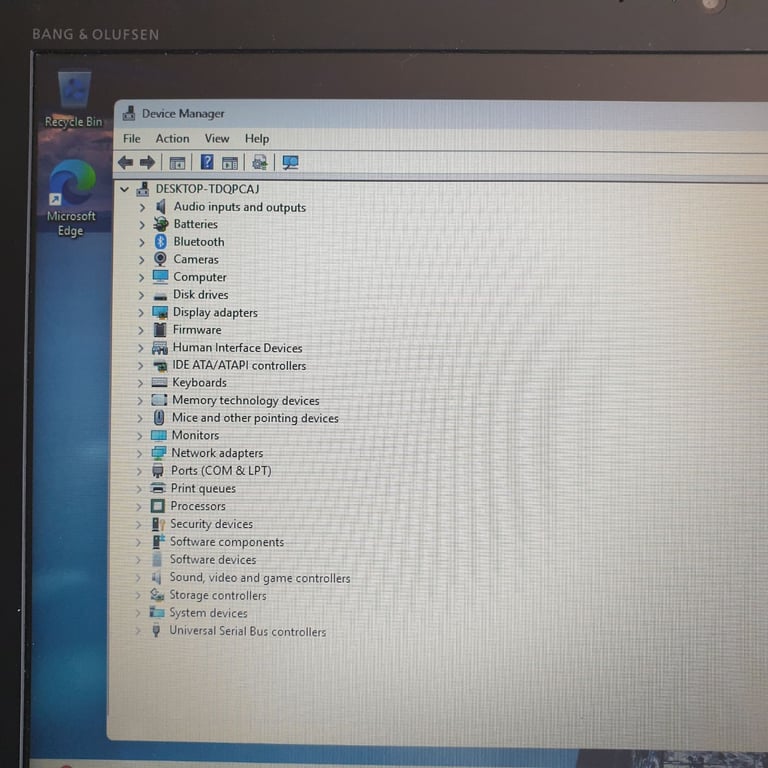Click the square Processors icon
This screenshot has height=768, width=768.
tap(158, 506)
